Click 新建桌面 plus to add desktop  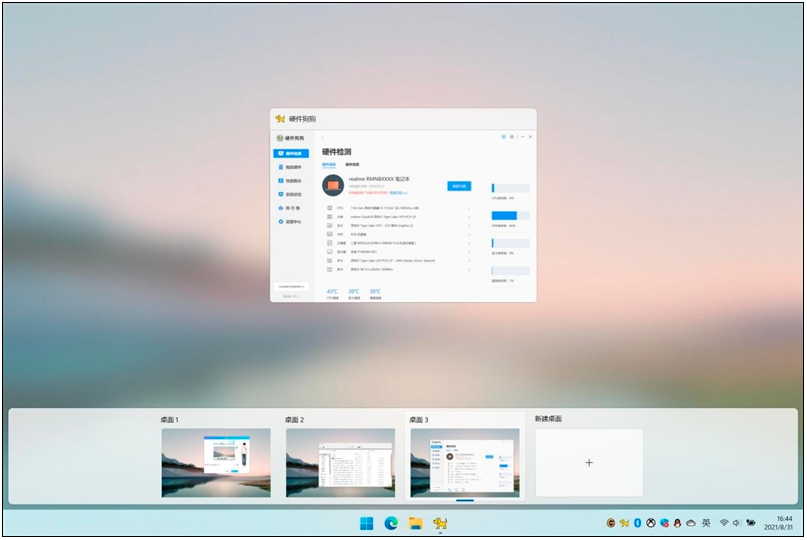(589, 463)
